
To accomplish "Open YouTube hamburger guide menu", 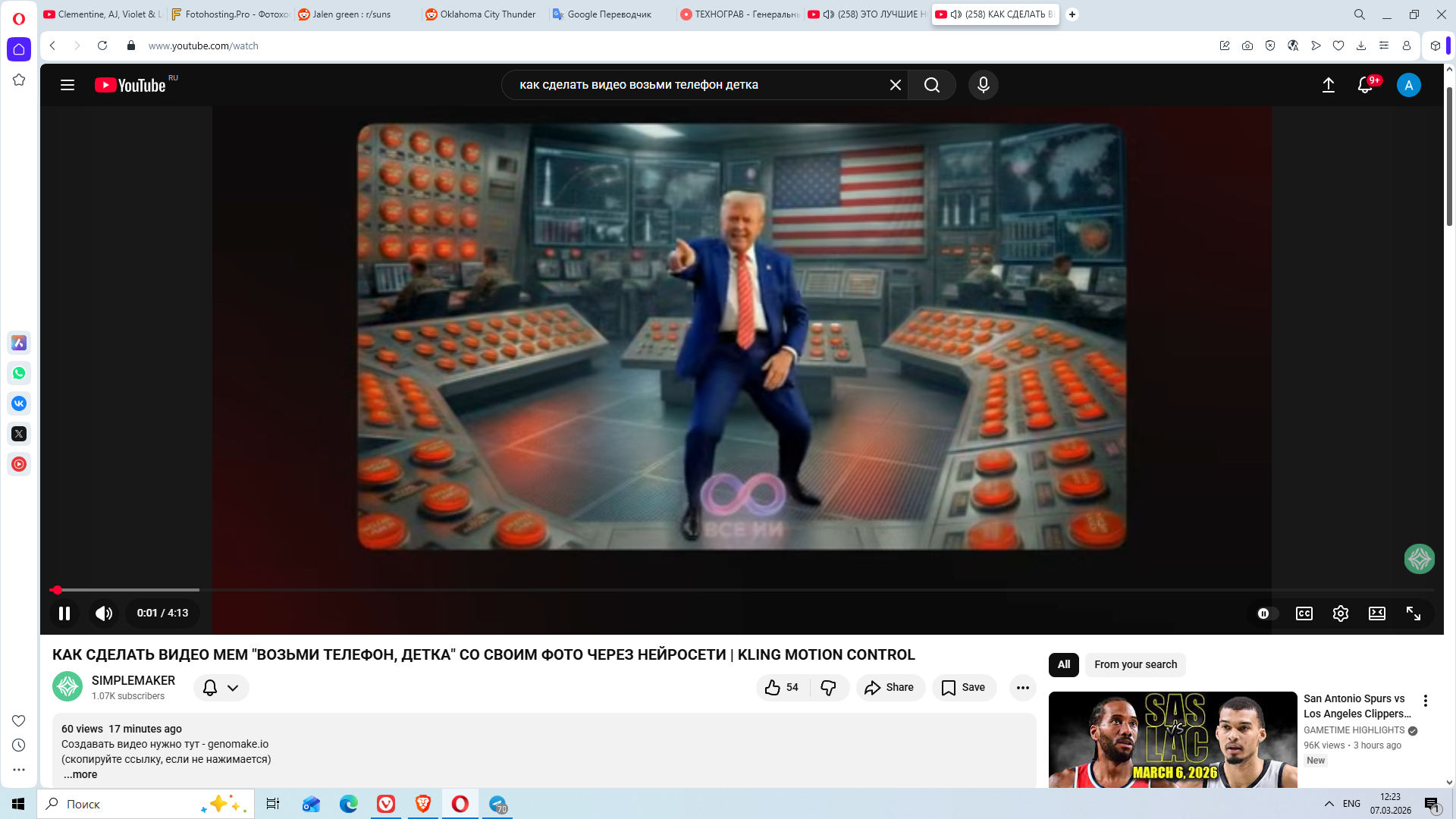I will [67, 85].
